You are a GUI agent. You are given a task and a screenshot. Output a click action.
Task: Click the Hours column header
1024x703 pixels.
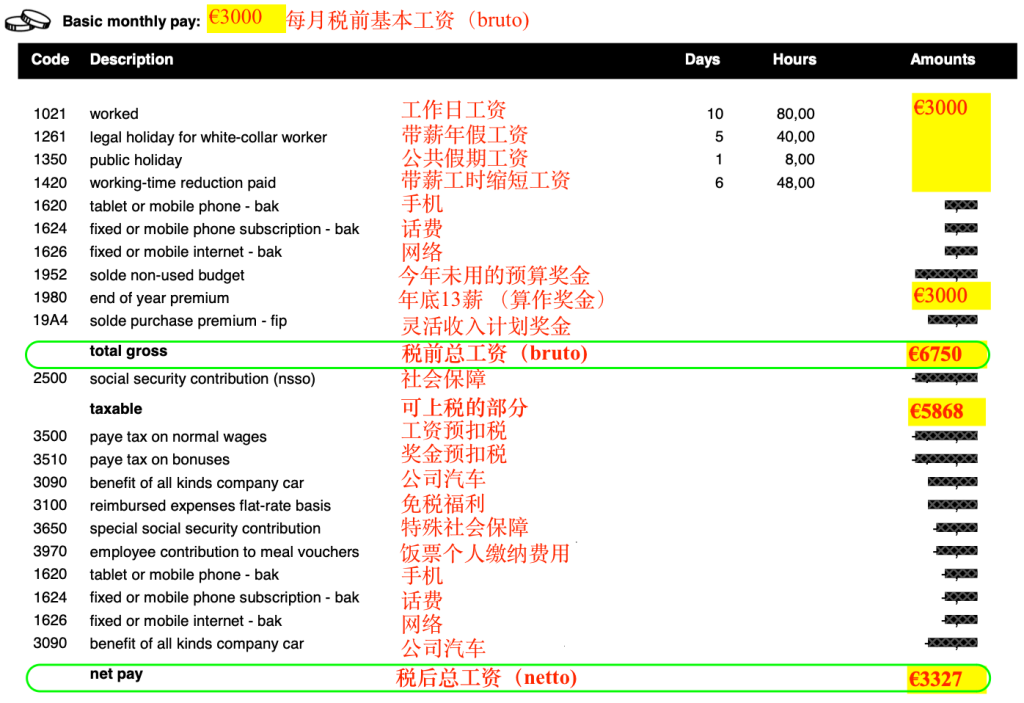click(794, 60)
